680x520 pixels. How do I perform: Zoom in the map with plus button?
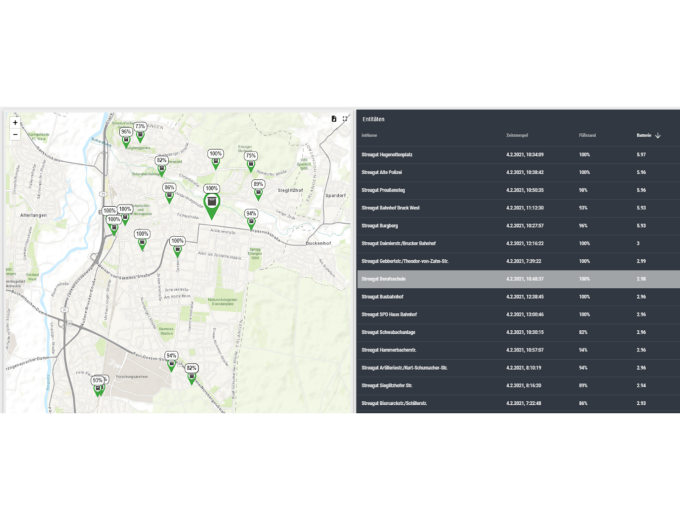click(15, 123)
